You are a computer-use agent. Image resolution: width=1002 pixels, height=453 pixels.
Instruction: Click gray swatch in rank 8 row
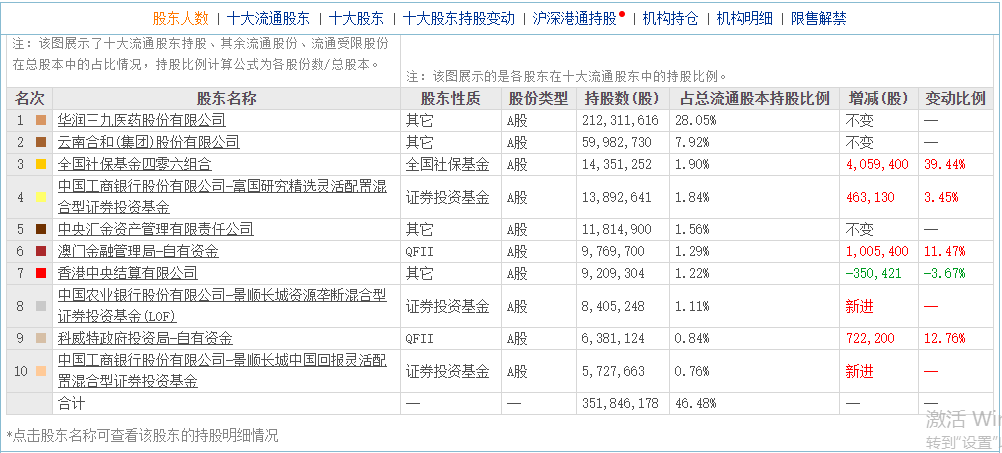pyautogui.click(x=42, y=306)
